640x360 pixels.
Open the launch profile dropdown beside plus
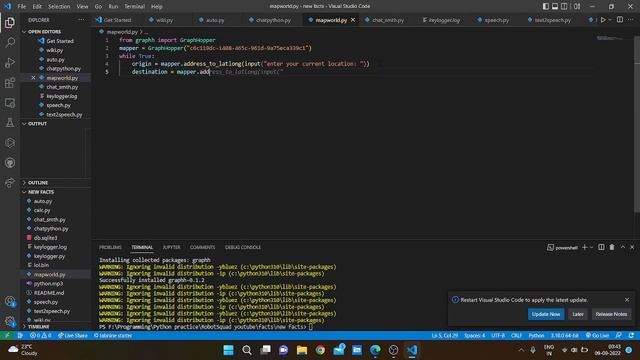click(x=591, y=247)
